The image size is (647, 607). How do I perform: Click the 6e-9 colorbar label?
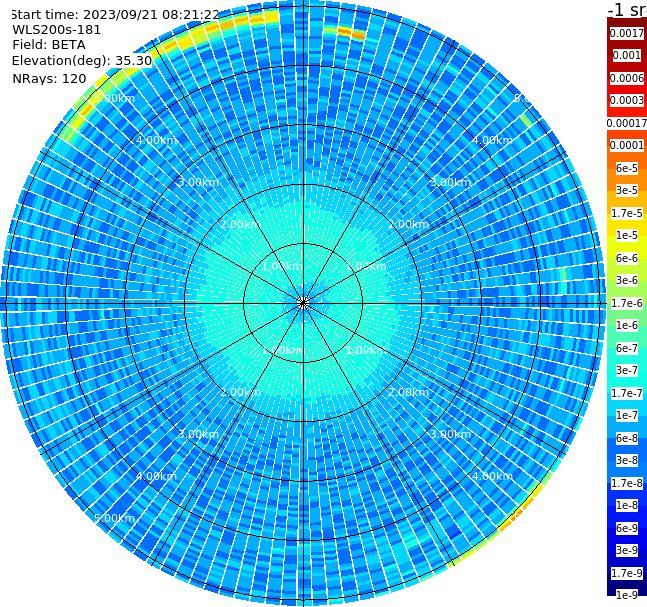[x=626, y=528]
